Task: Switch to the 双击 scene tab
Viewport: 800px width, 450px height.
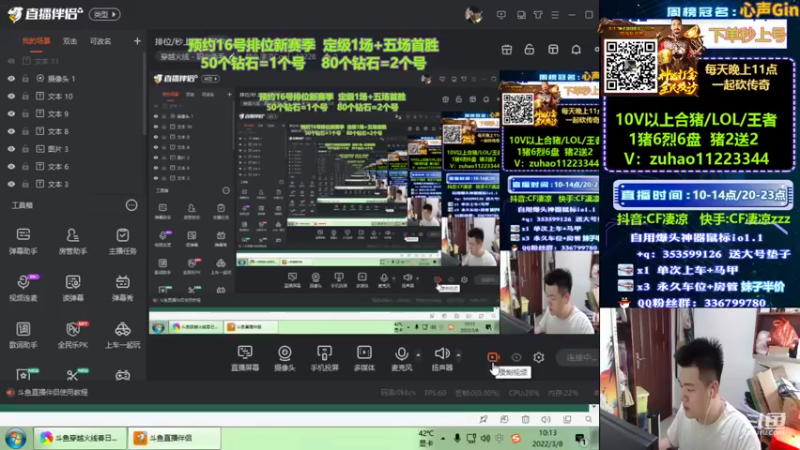Action: [70, 41]
